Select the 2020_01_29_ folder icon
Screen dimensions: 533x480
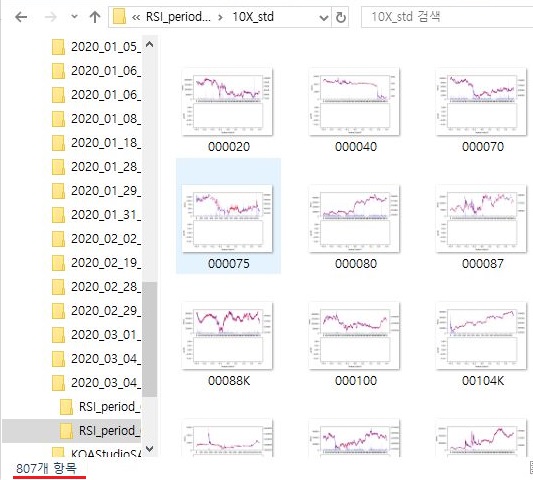pyautogui.click(x=58, y=191)
